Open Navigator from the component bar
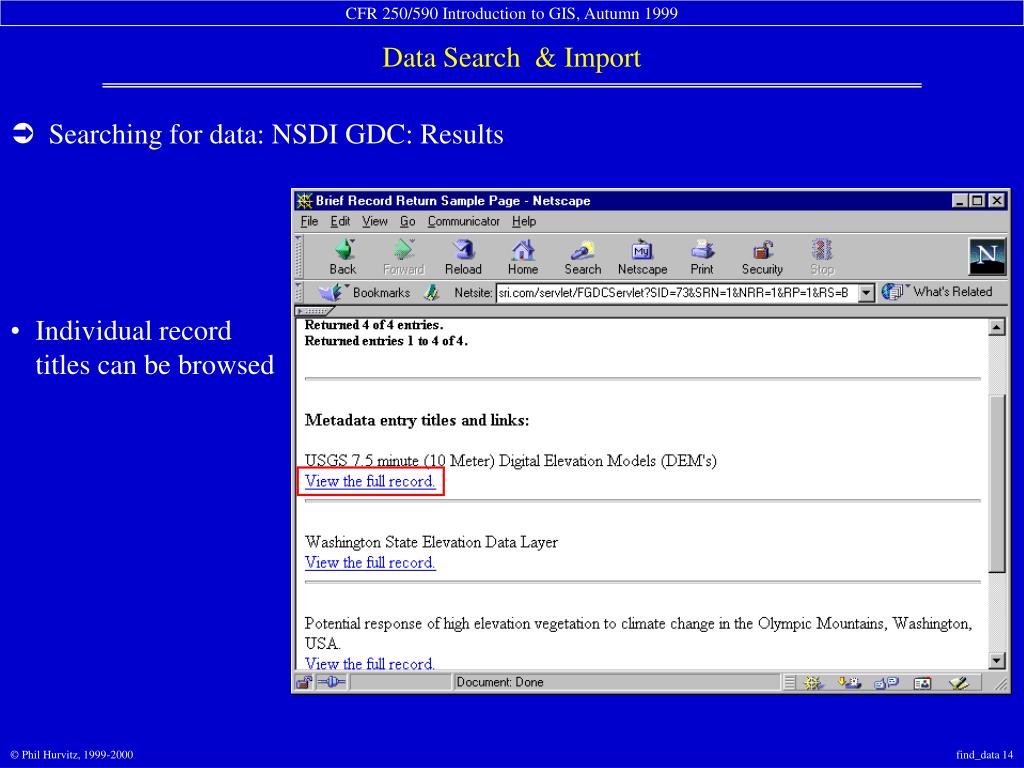The width and height of the screenshot is (1024, 768). 813,683
